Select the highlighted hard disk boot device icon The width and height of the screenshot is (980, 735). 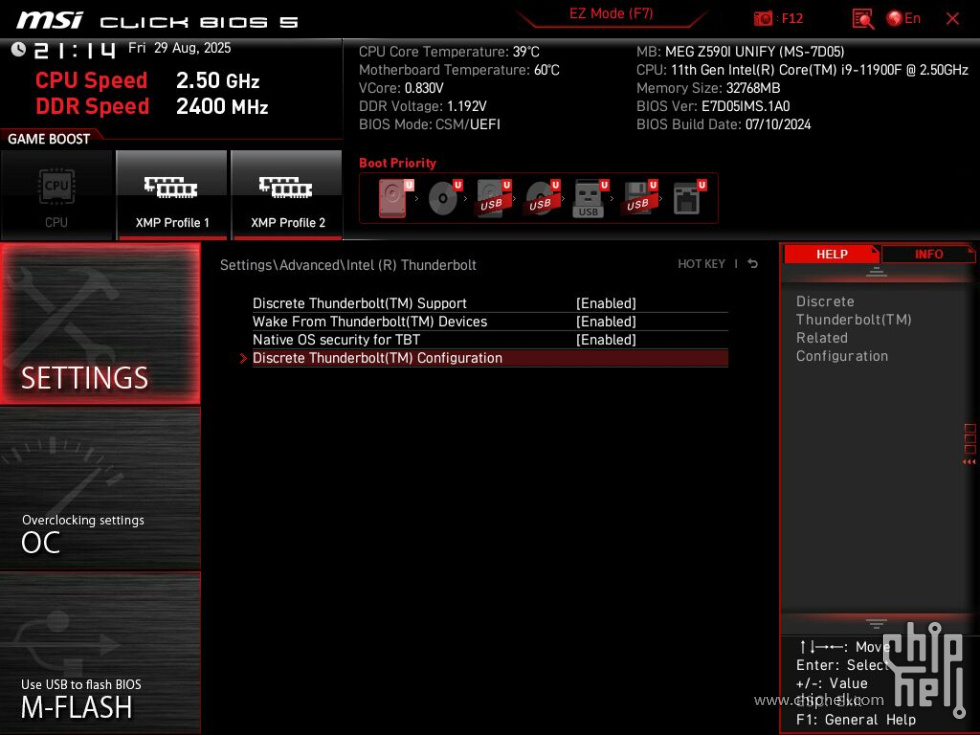[x=394, y=198]
